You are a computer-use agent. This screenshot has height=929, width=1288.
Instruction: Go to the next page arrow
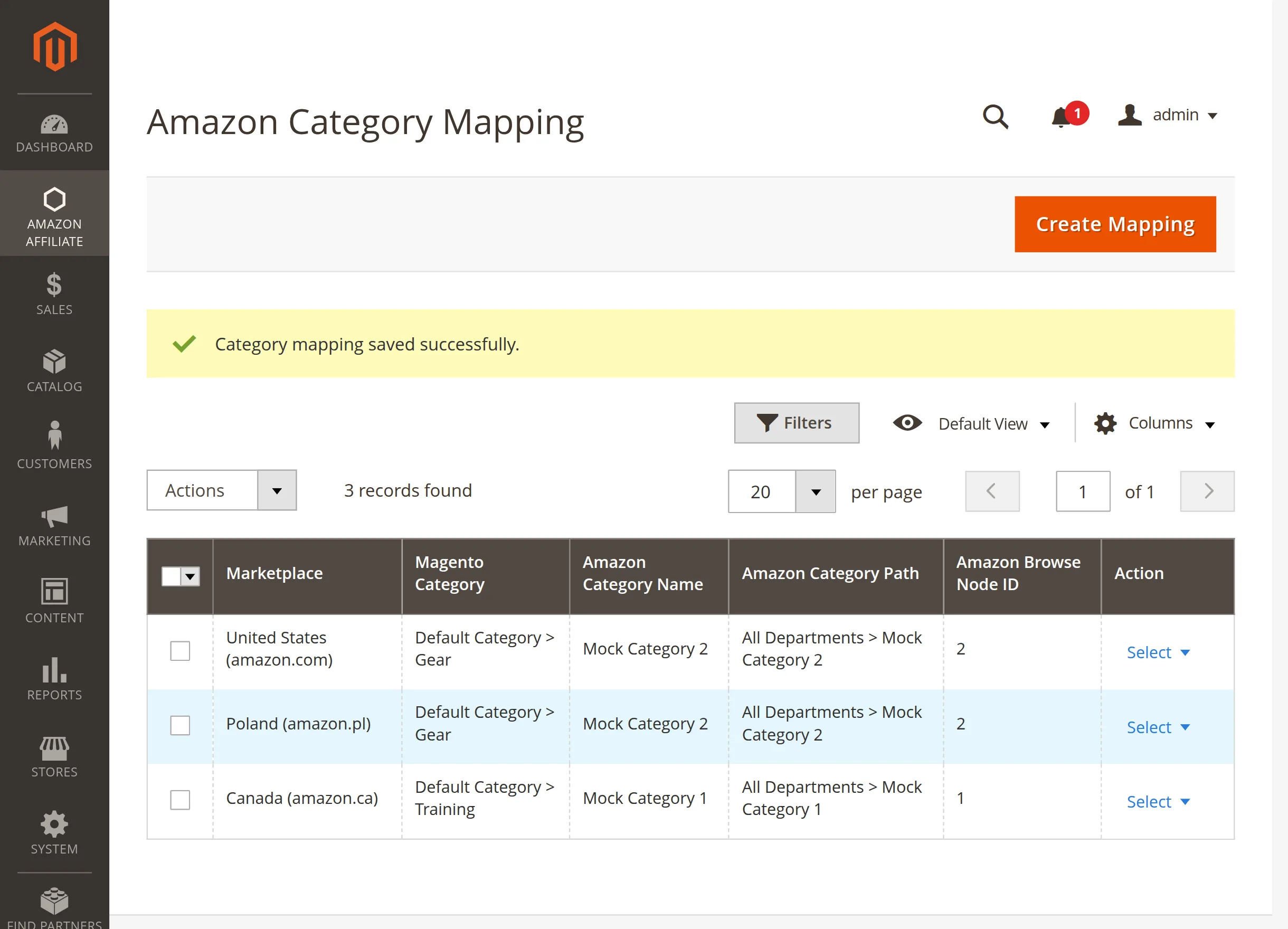pos(1207,491)
